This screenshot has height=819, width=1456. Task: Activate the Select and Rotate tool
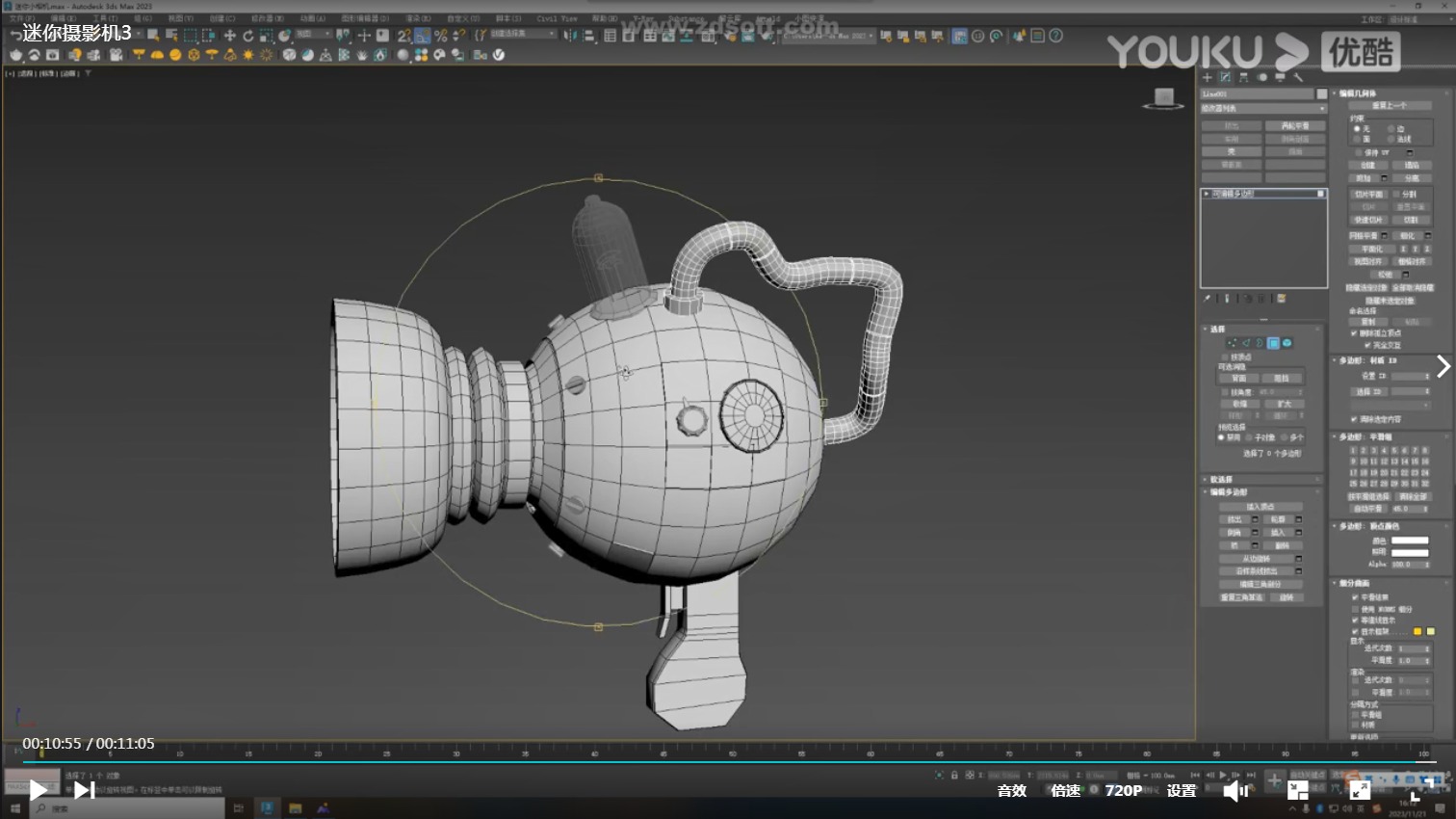coord(247,36)
